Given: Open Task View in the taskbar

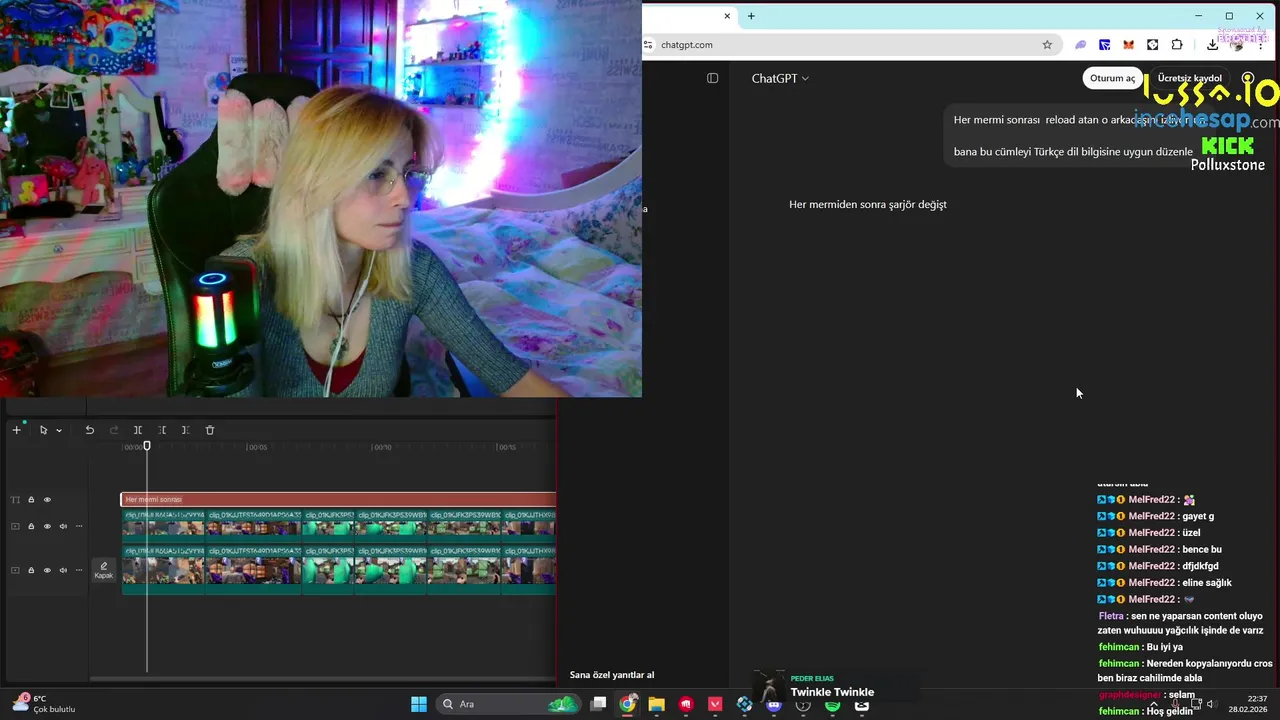Looking at the screenshot, I should point(598,704).
